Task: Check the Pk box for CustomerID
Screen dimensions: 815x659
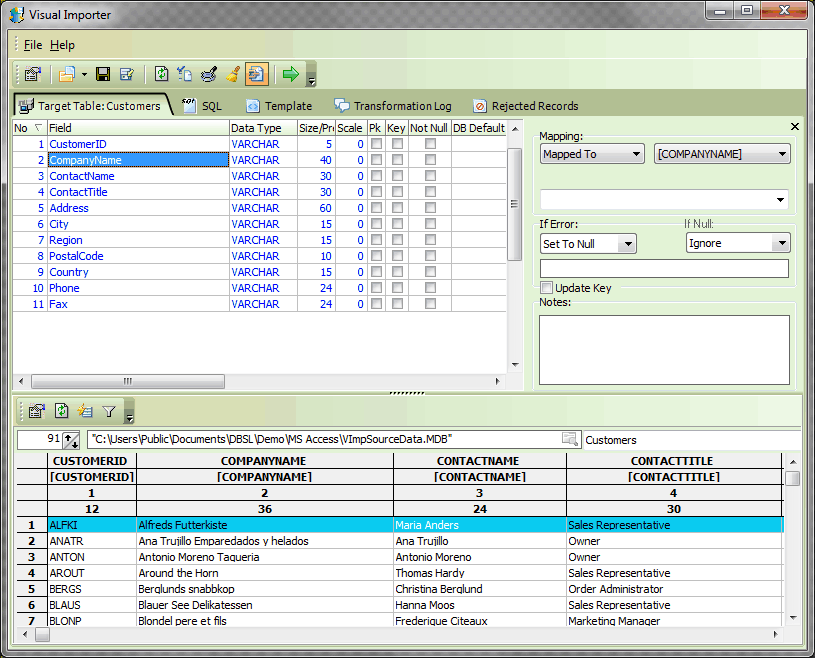Action: 374,143
